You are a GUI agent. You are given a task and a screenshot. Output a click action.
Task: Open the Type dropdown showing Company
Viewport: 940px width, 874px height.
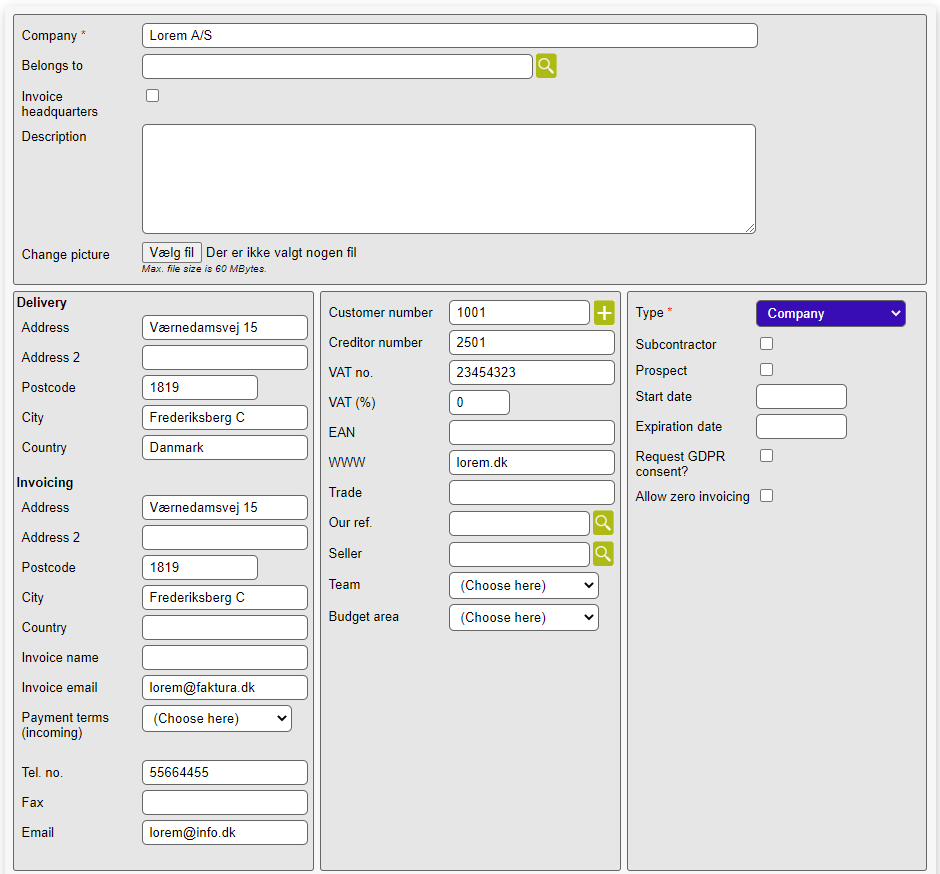[x=830, y=314]
